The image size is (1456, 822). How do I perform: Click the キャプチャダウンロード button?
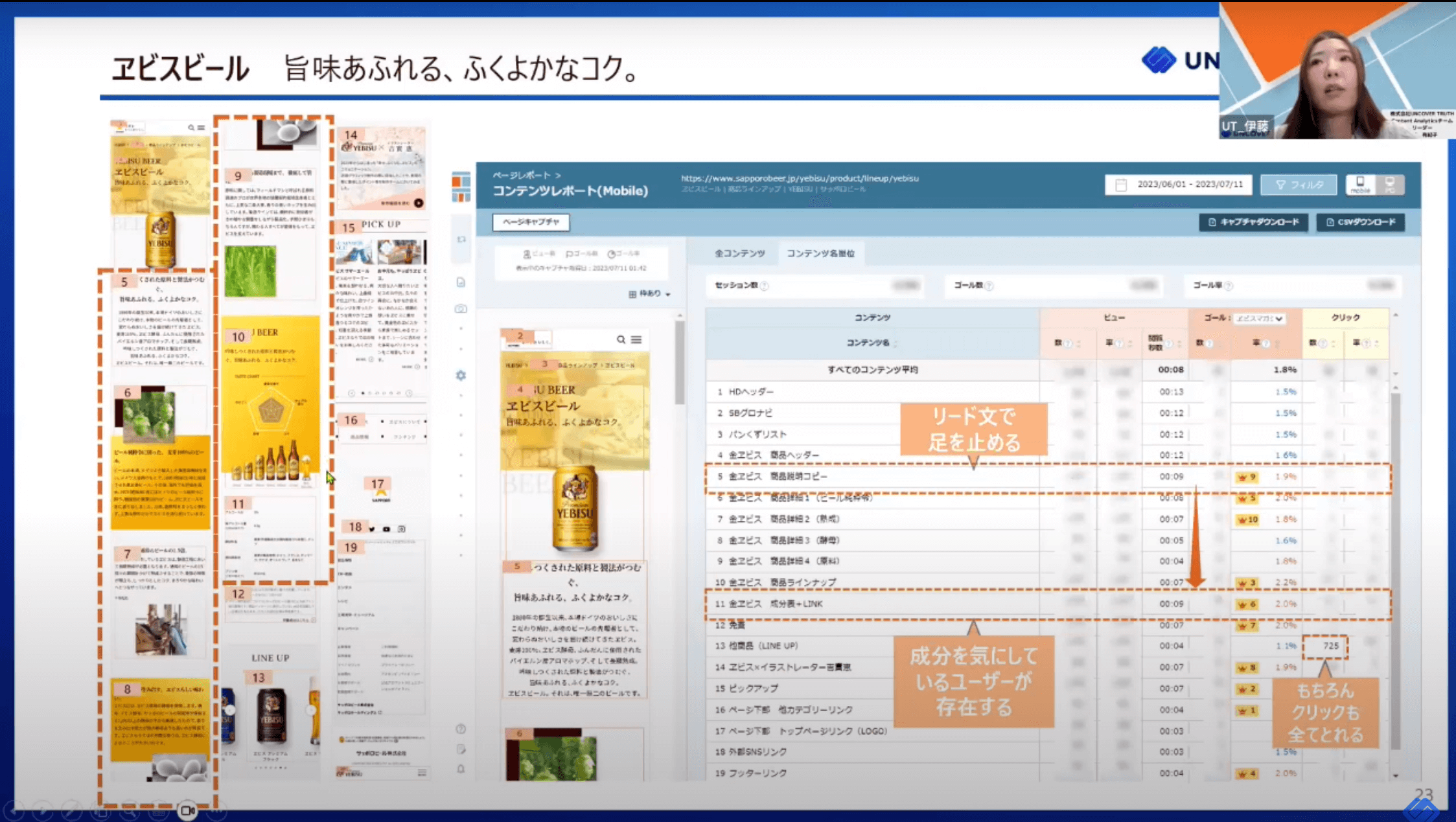coord(1253,222)
